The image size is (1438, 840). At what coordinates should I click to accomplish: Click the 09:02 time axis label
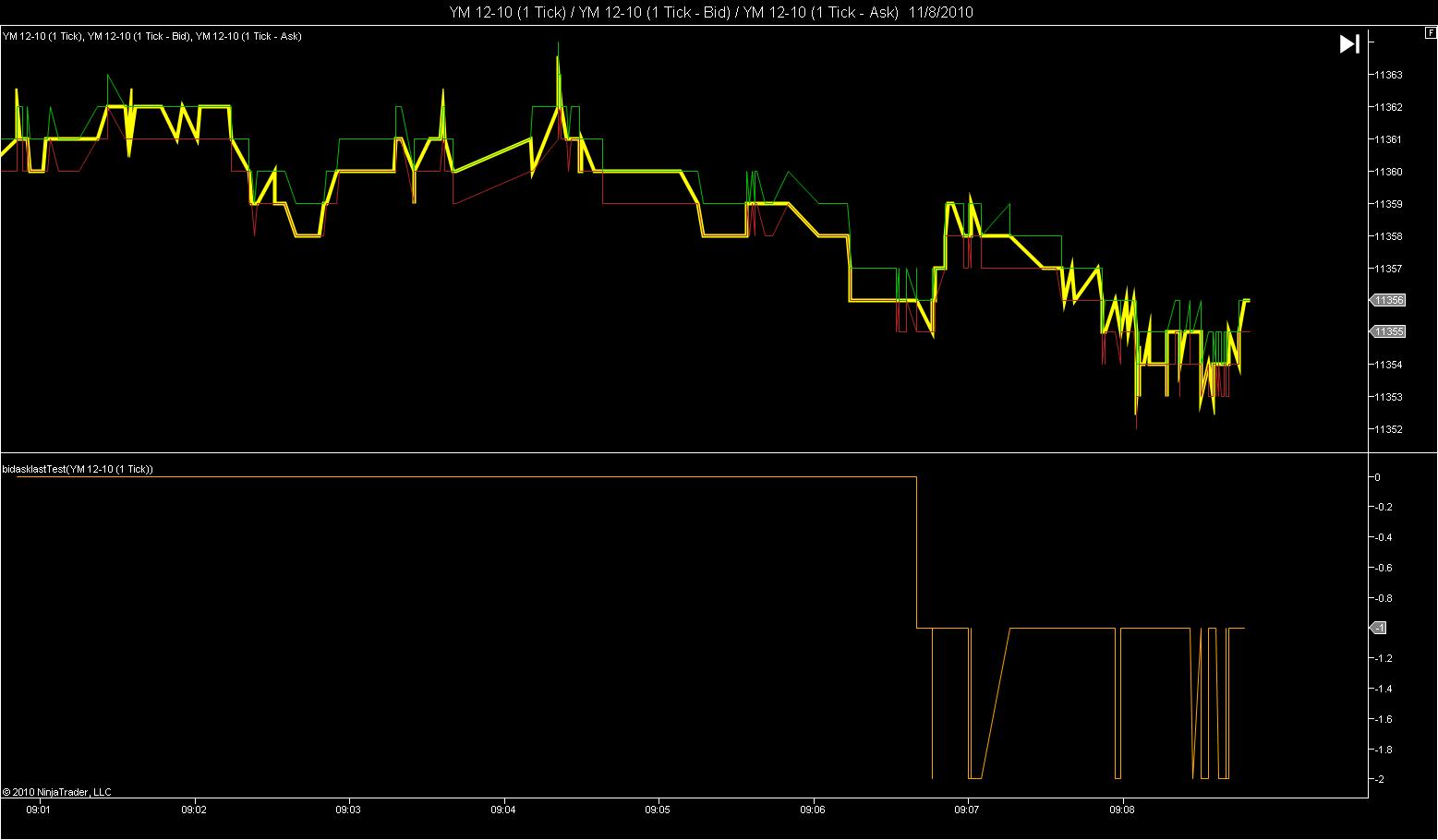(x=194, y=810)
